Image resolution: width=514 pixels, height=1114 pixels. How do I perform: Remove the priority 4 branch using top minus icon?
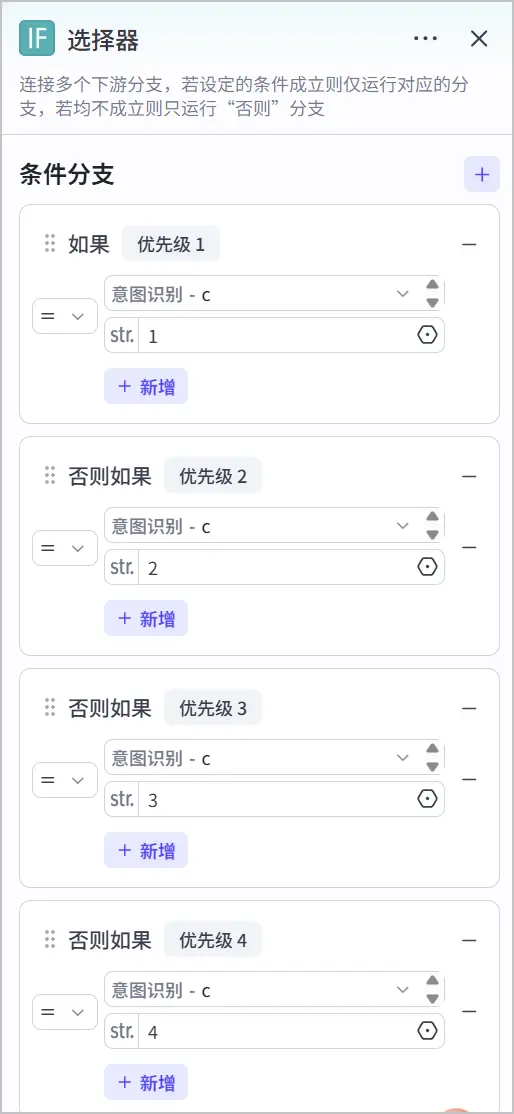click(x=469, y=940)
